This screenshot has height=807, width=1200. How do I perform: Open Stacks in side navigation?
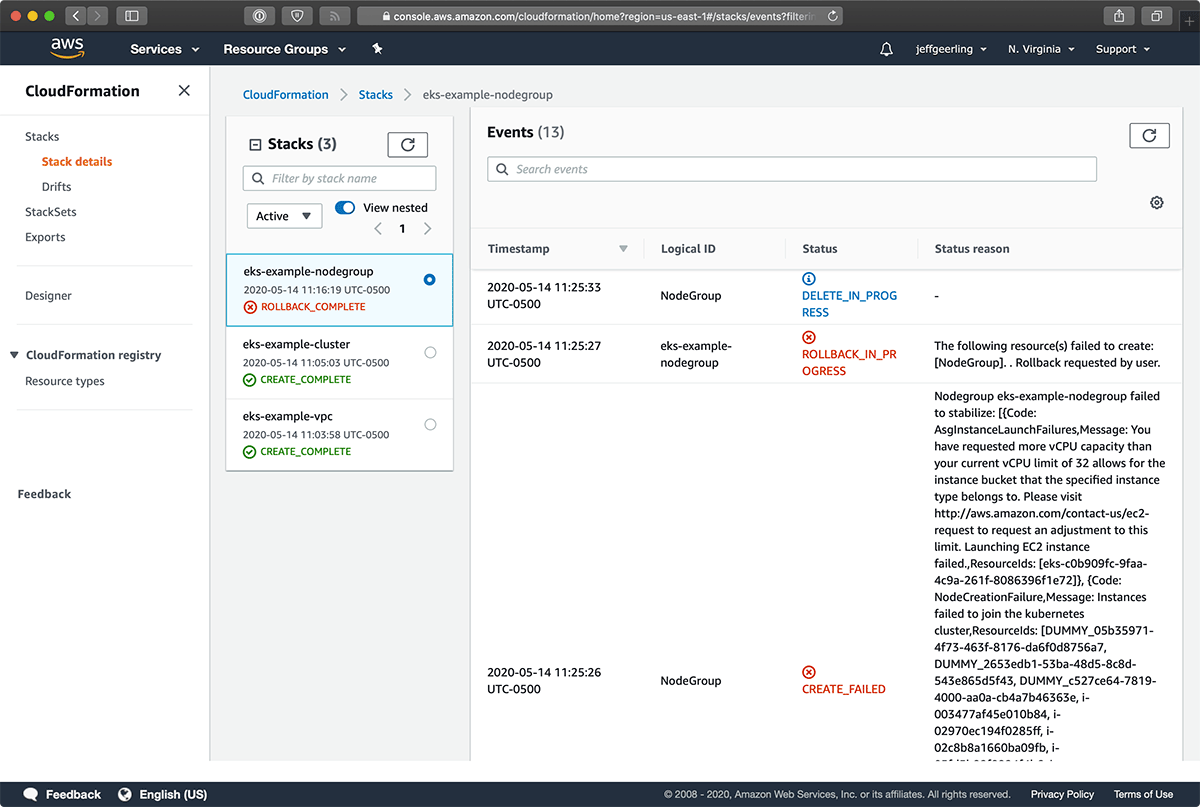click(x=42, y=137)
